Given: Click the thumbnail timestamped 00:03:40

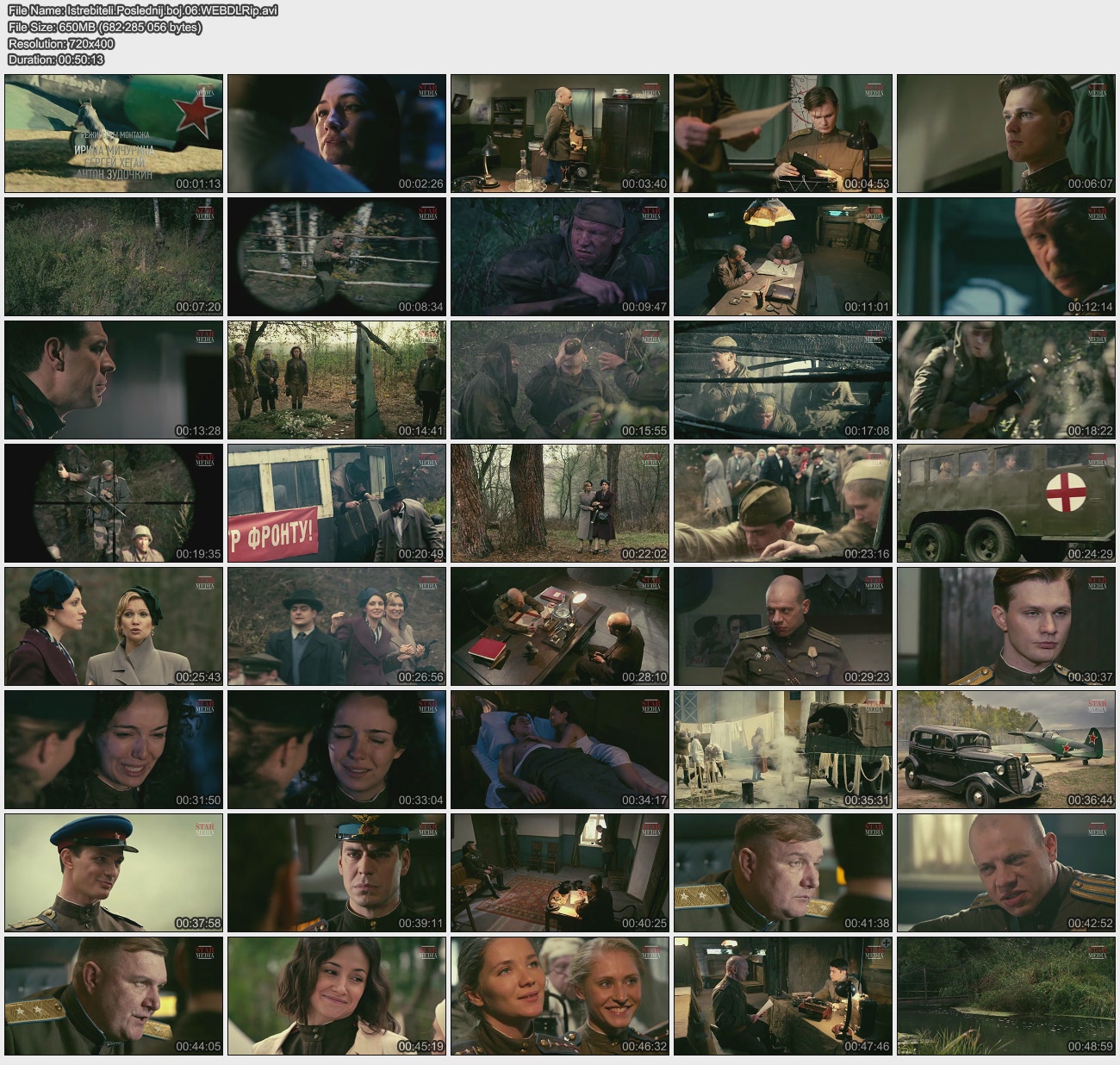Looking at the screenshot, I should click(560, 134).
